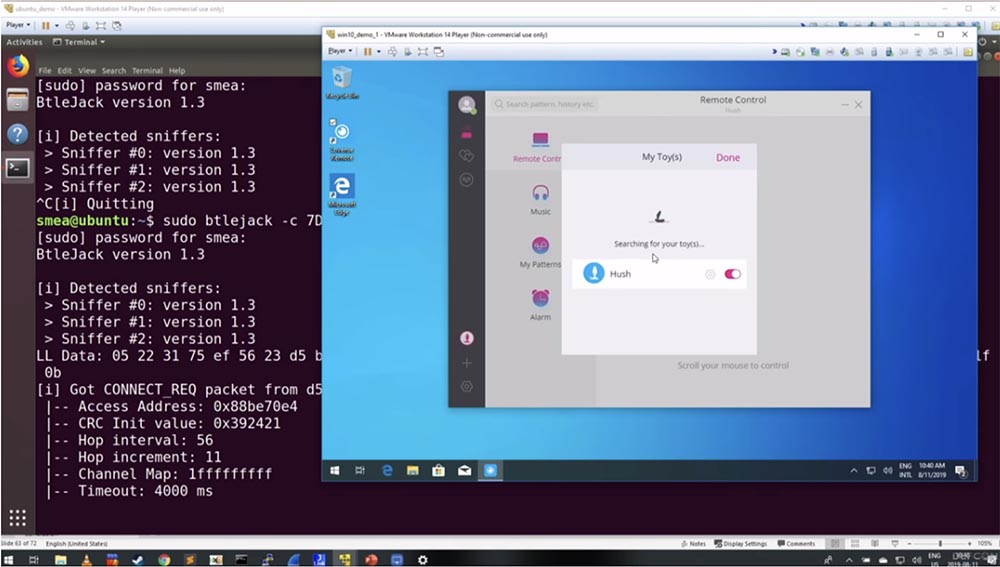
Task: Select the Hush toy avatar icon
Action: pyautogui.click(x=594, y=274)
